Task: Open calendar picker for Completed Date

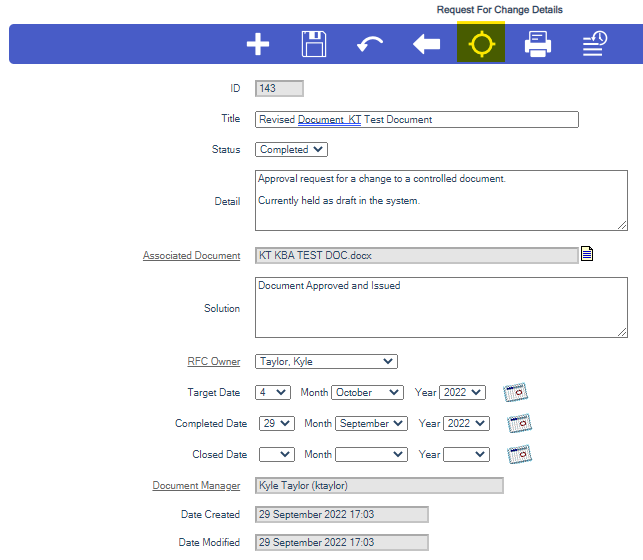Action: [x=519, y=423]
